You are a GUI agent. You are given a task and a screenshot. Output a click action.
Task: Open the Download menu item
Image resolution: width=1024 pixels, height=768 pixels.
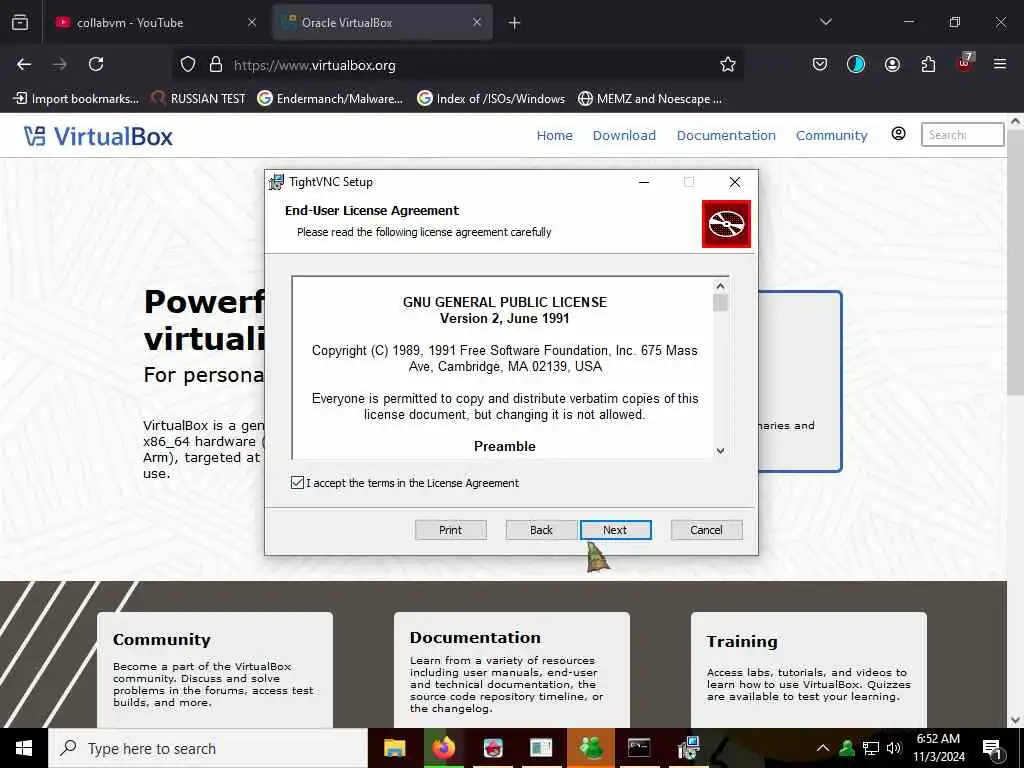click(x=624, y=135)
